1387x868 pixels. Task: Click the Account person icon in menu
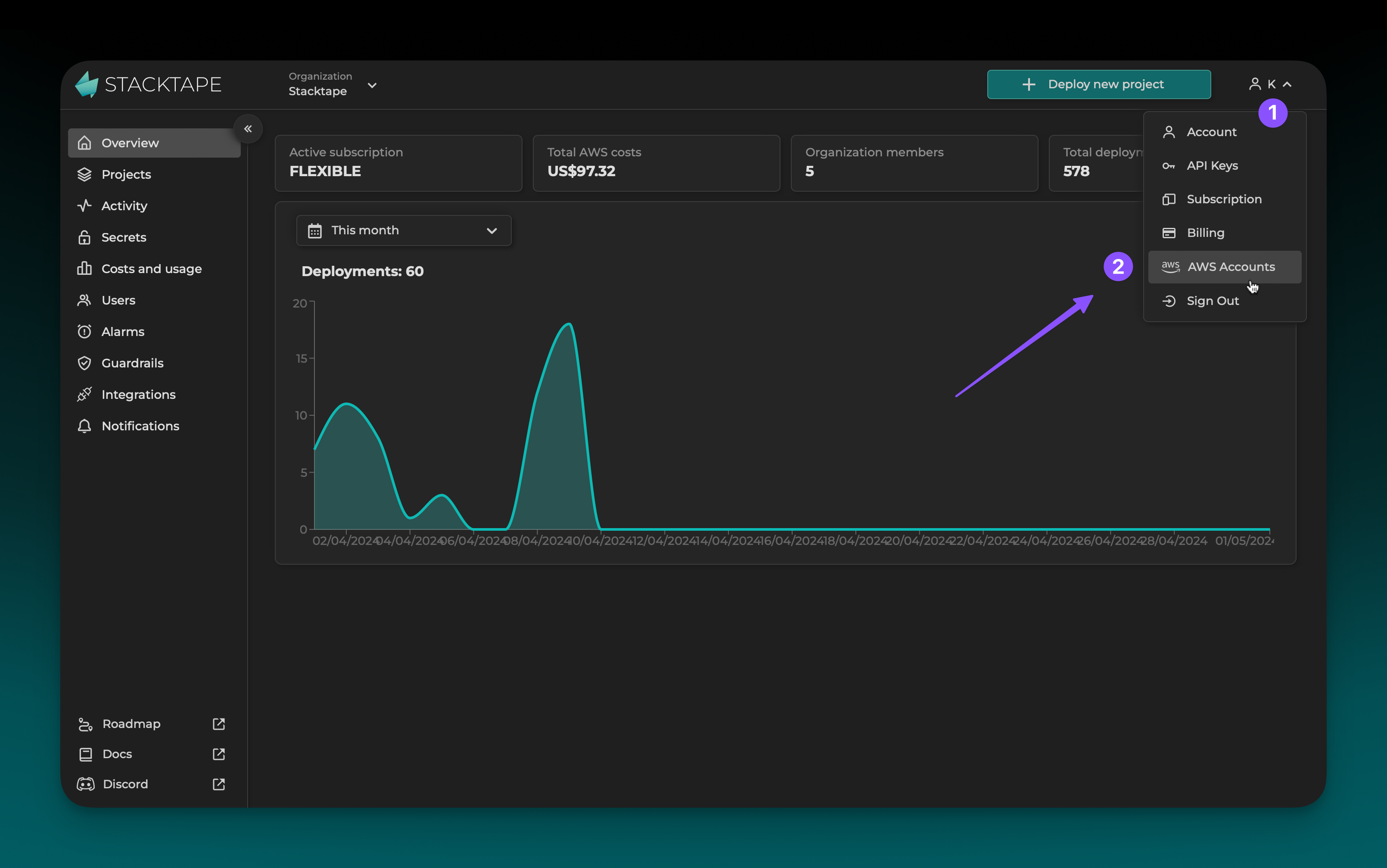[x=1169, y=132]
